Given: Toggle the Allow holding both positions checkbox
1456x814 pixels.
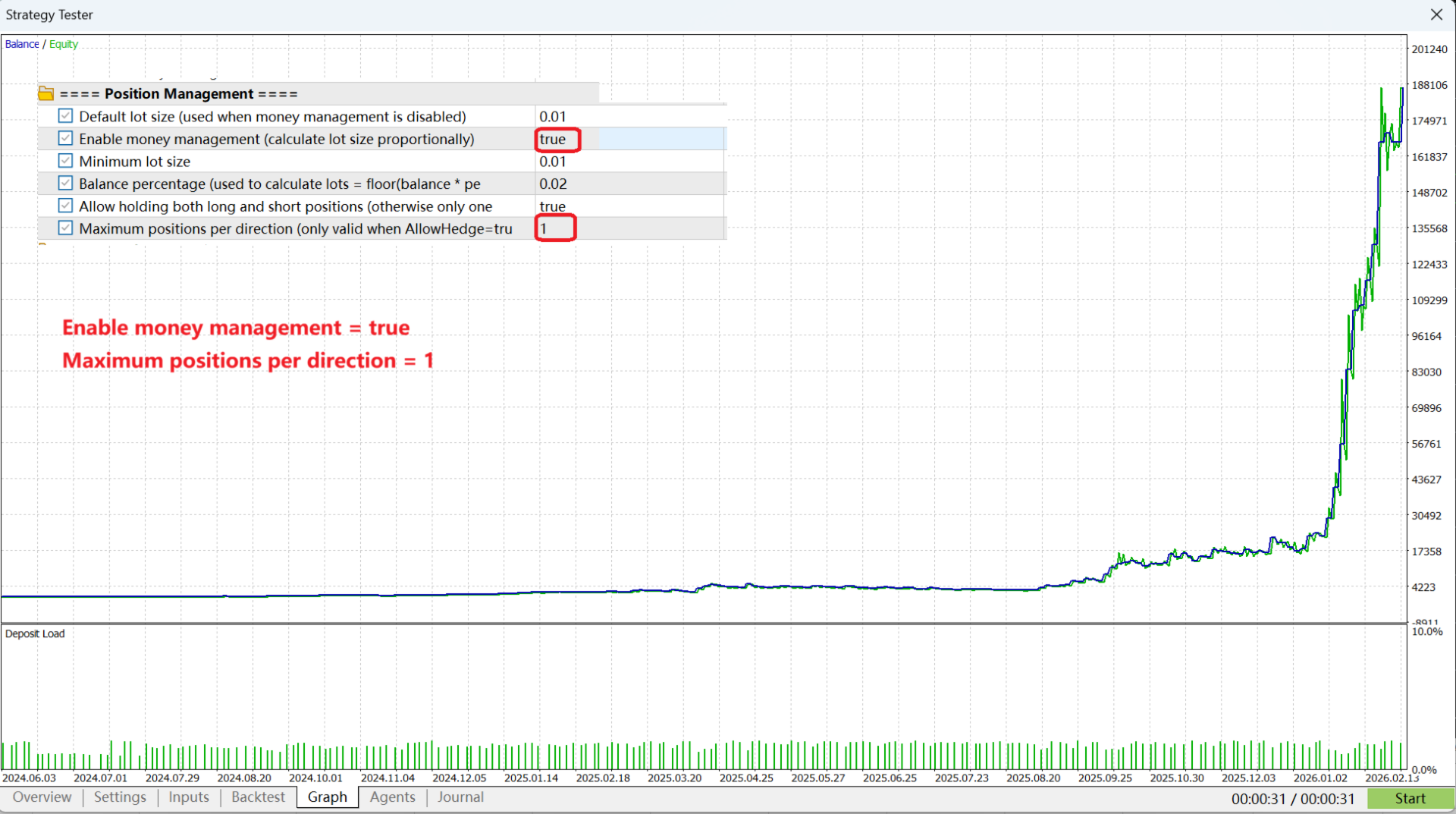Looking at the screenshot, I should 65,206.
